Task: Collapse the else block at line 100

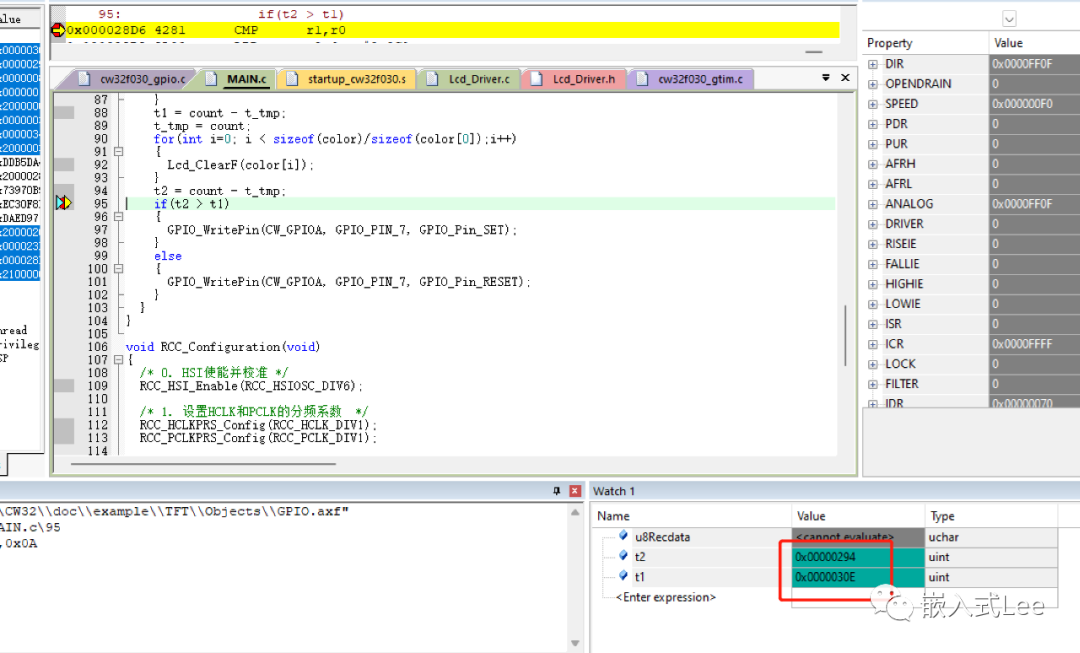Action: [118, 268]
